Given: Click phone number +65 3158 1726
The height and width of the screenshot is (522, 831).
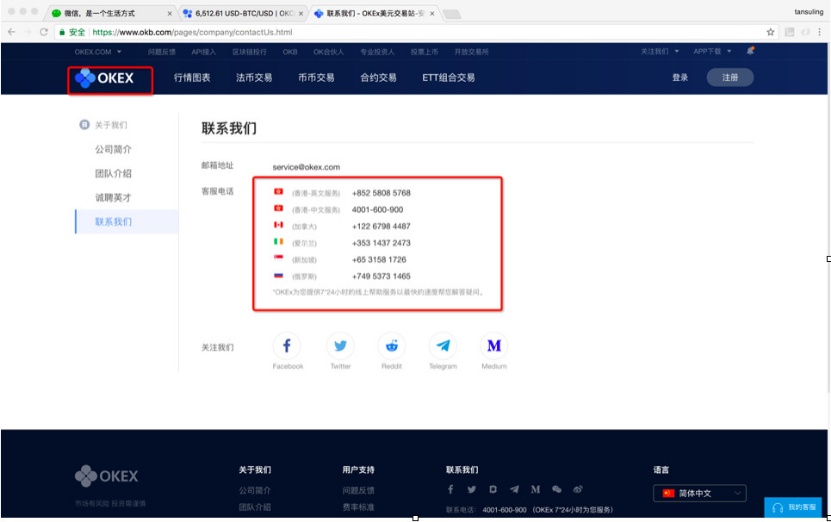Looking at the screenshot, I should (x=379, y=260).
